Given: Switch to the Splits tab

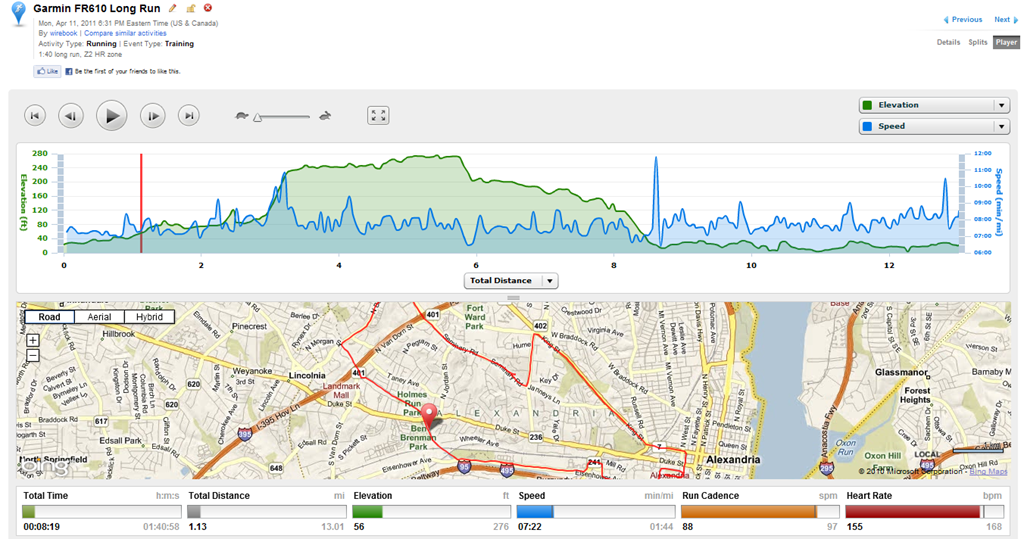Looking at the screenshot, I should point(978,42).
